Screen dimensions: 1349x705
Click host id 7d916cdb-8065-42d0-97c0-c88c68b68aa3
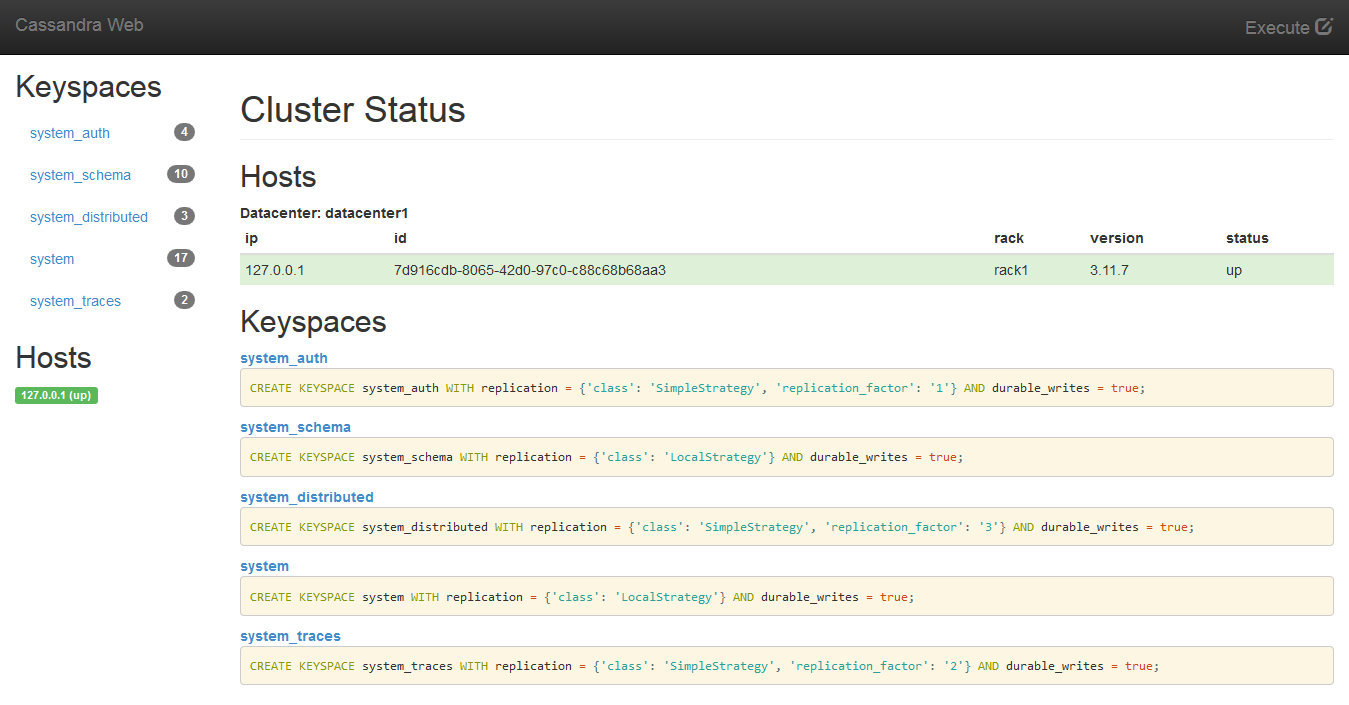tap(530, 270)
